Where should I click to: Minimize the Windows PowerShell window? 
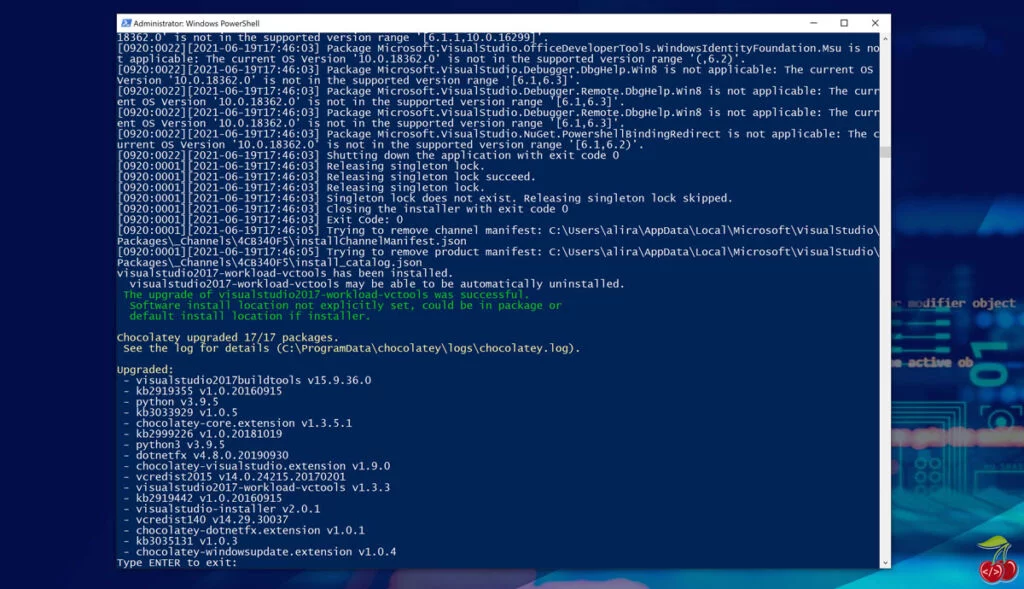click(x=813, y=23)
